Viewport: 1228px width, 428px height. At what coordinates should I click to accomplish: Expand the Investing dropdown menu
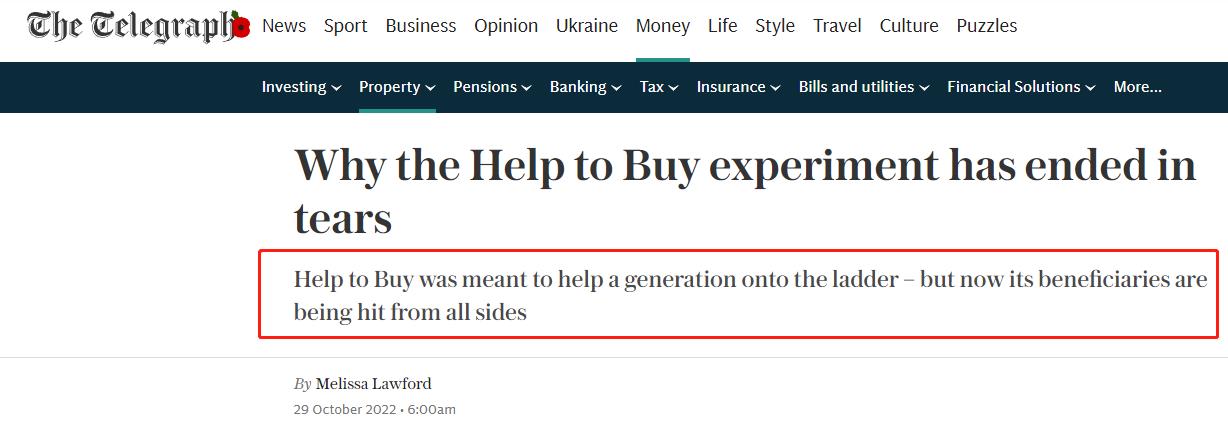click(301, 87)
